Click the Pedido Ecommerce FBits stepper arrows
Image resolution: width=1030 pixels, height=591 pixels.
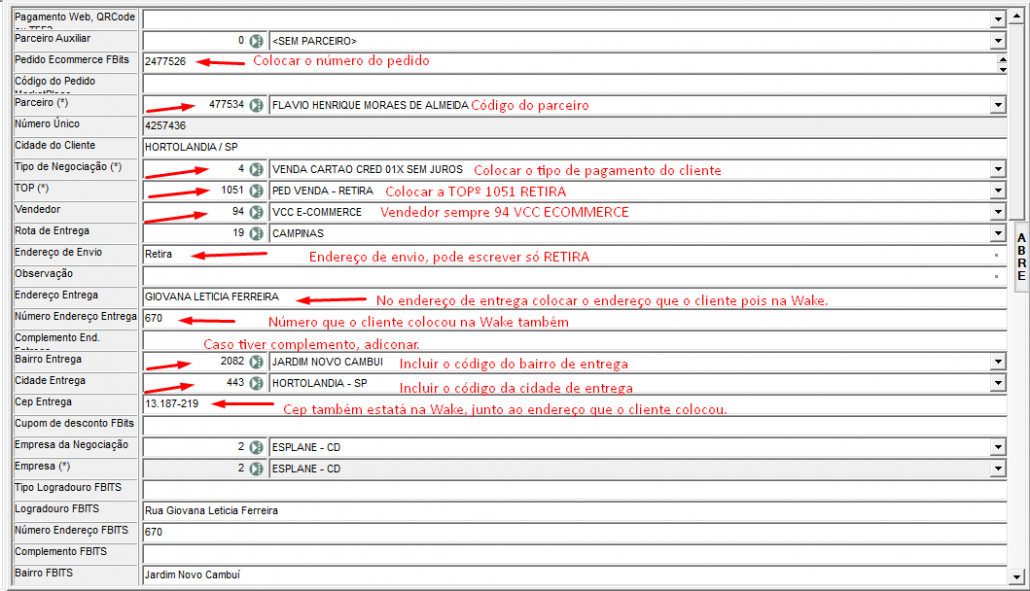(1001, 62)
